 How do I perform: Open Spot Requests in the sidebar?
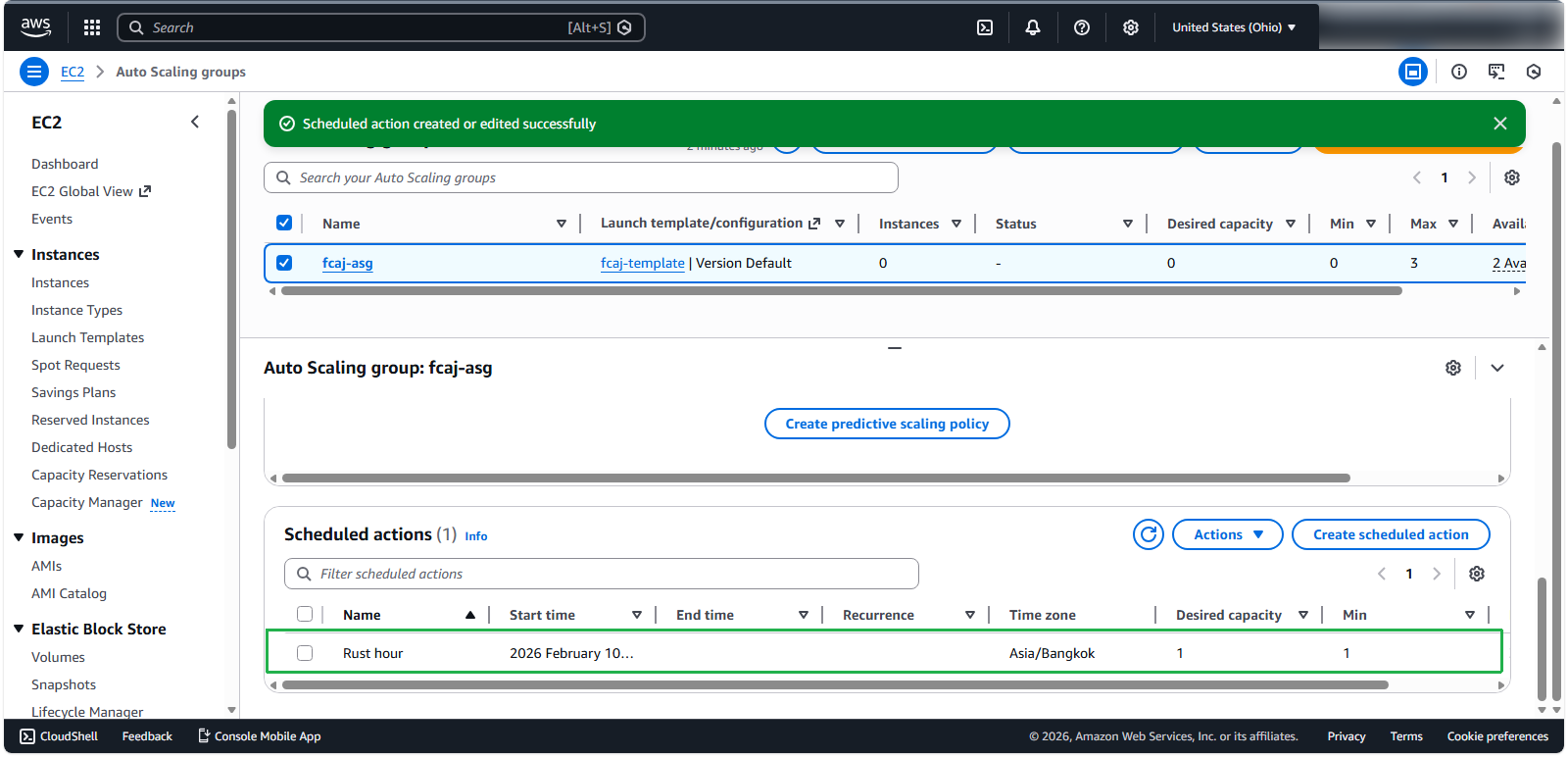75,365
